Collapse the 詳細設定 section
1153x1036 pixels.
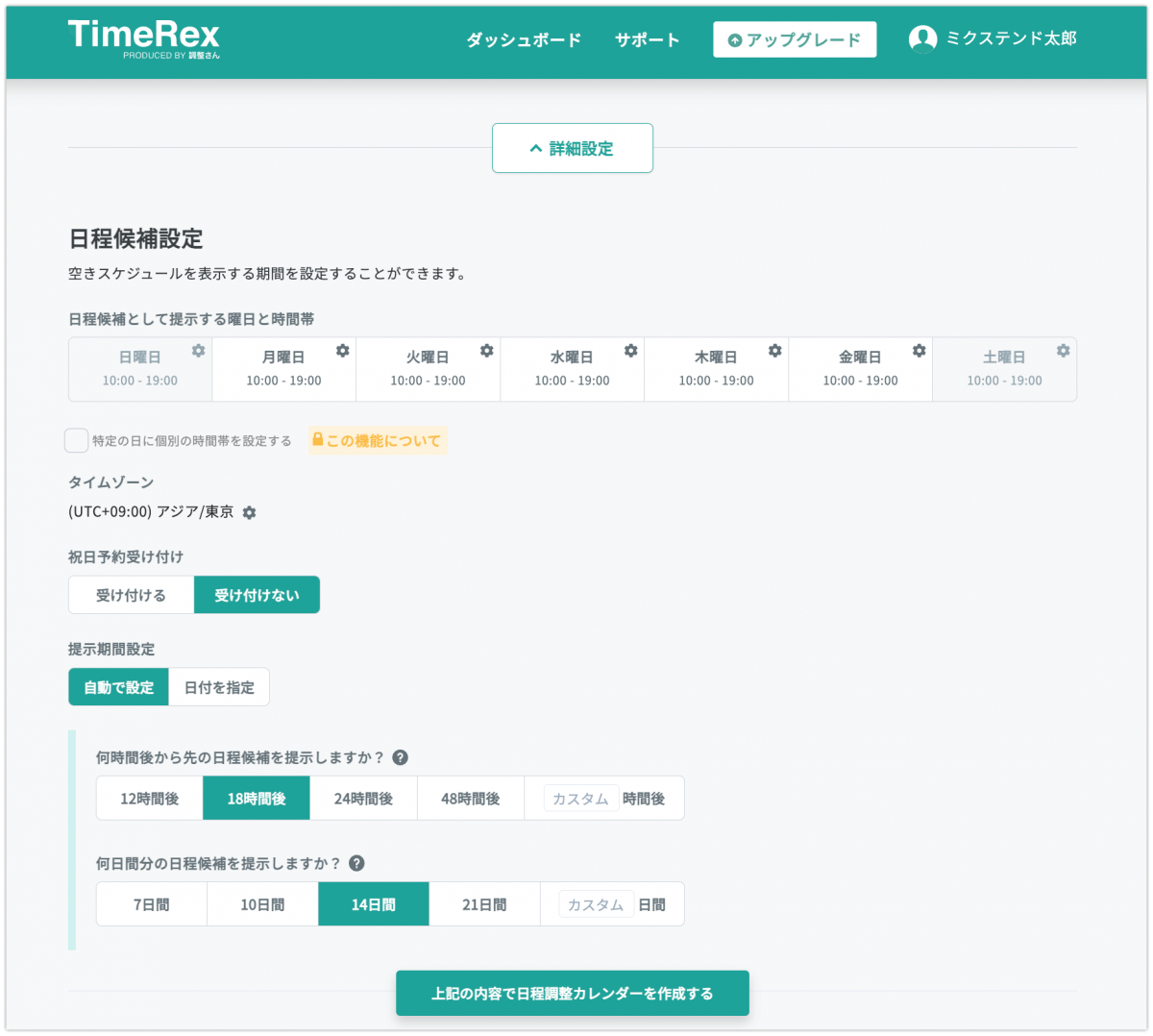pos(572,148)
